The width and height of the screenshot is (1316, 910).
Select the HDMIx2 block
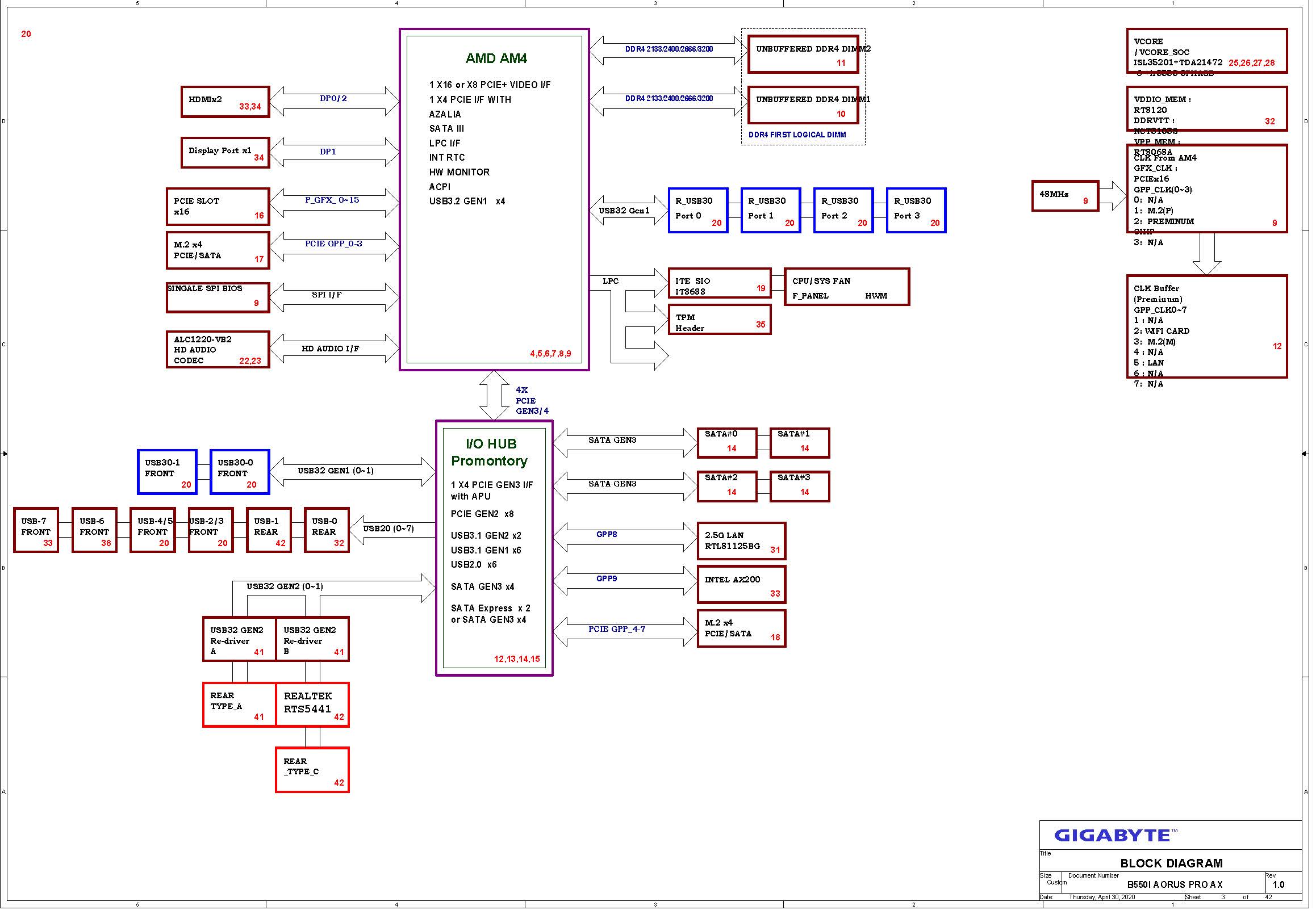click(225, 102)
